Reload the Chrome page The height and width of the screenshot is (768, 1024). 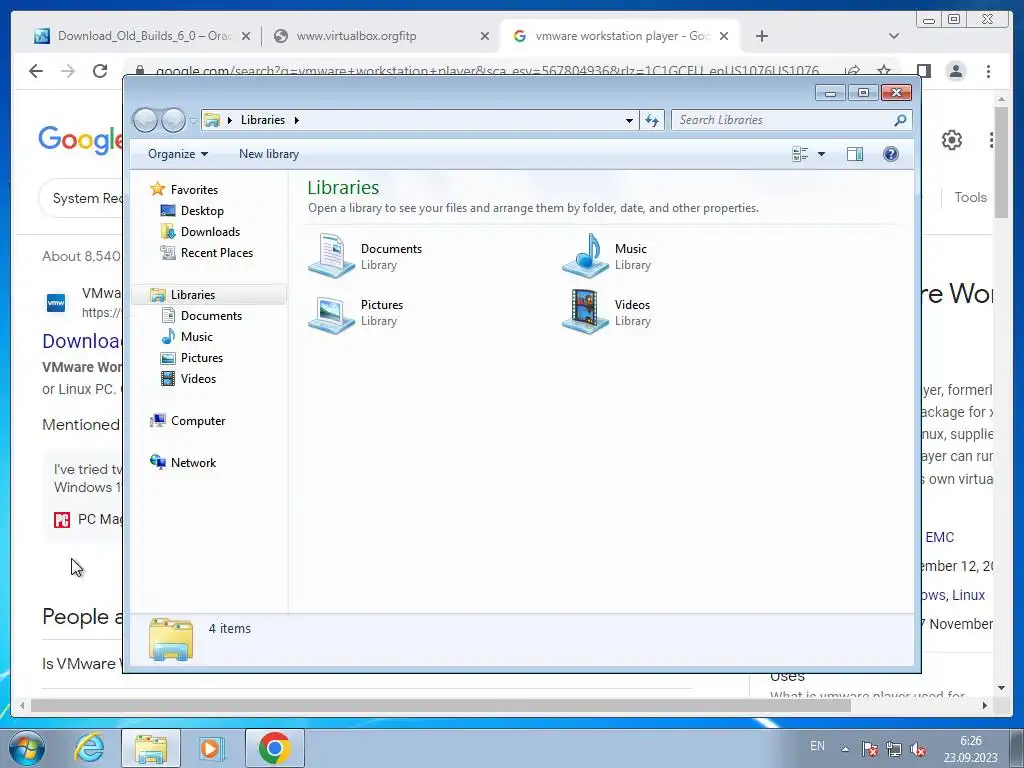pyautogui.click(x=99, y=71)
